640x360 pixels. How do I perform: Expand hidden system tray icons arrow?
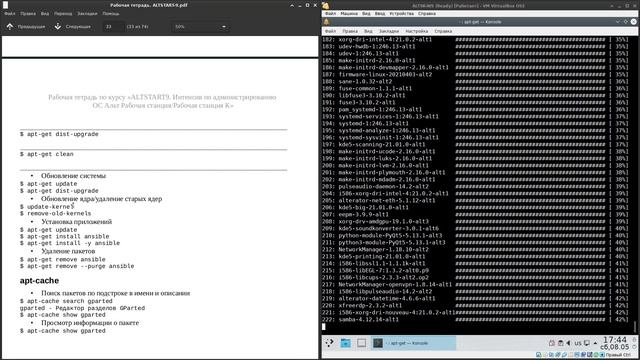[595, 343]
